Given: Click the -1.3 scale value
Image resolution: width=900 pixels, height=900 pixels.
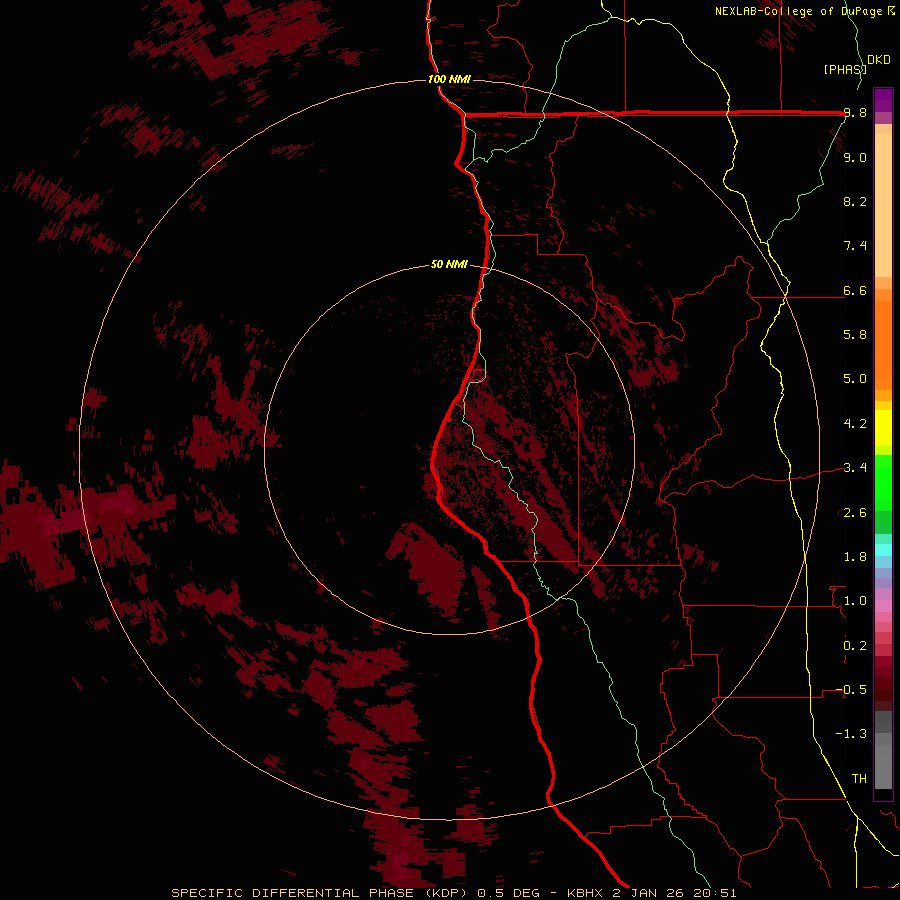Looking at the screenshot, I should (851, 734).
